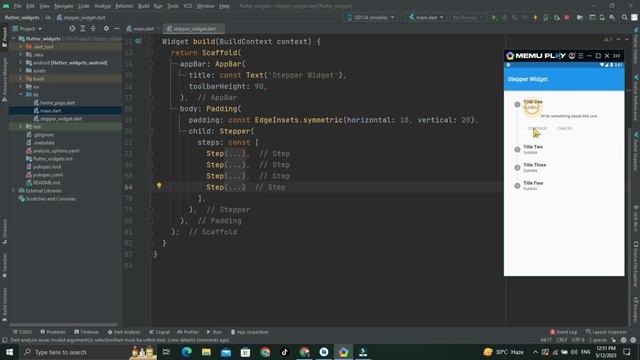Screen dimensions: 640x360
Task: Click the Collapse All icon in Project panel
Action: (93, 29)
